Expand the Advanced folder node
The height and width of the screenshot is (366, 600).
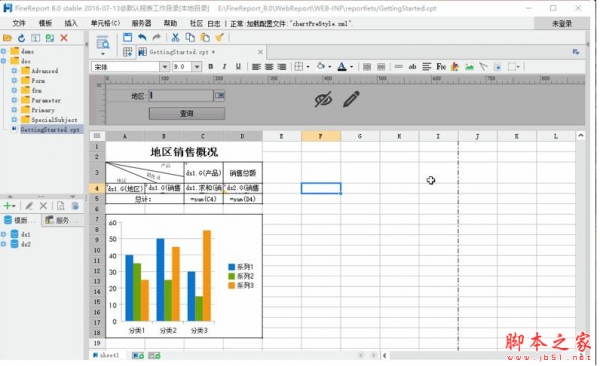tap(14, 70)
